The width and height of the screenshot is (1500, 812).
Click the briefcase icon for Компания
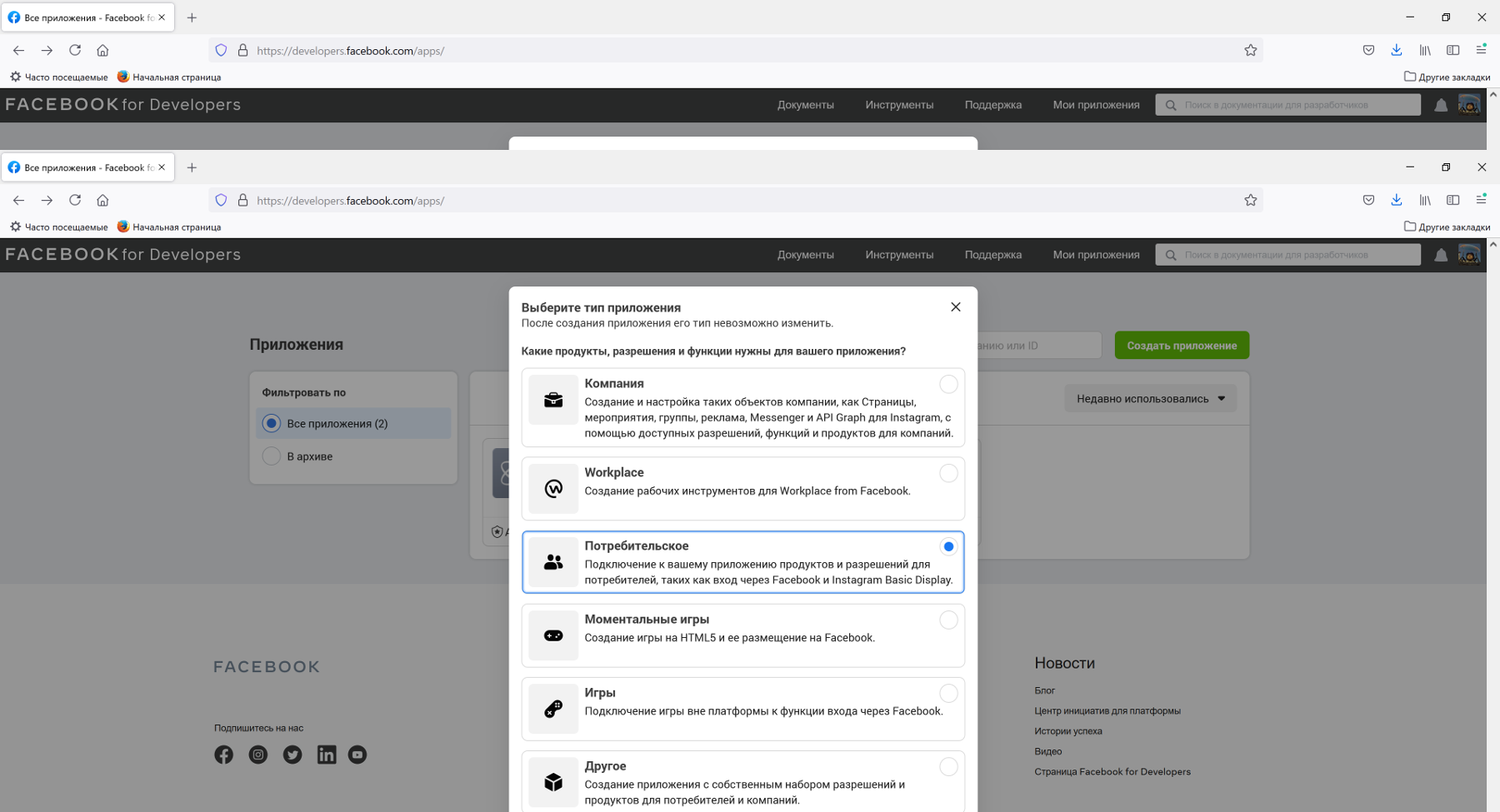[x=553, y=401]
